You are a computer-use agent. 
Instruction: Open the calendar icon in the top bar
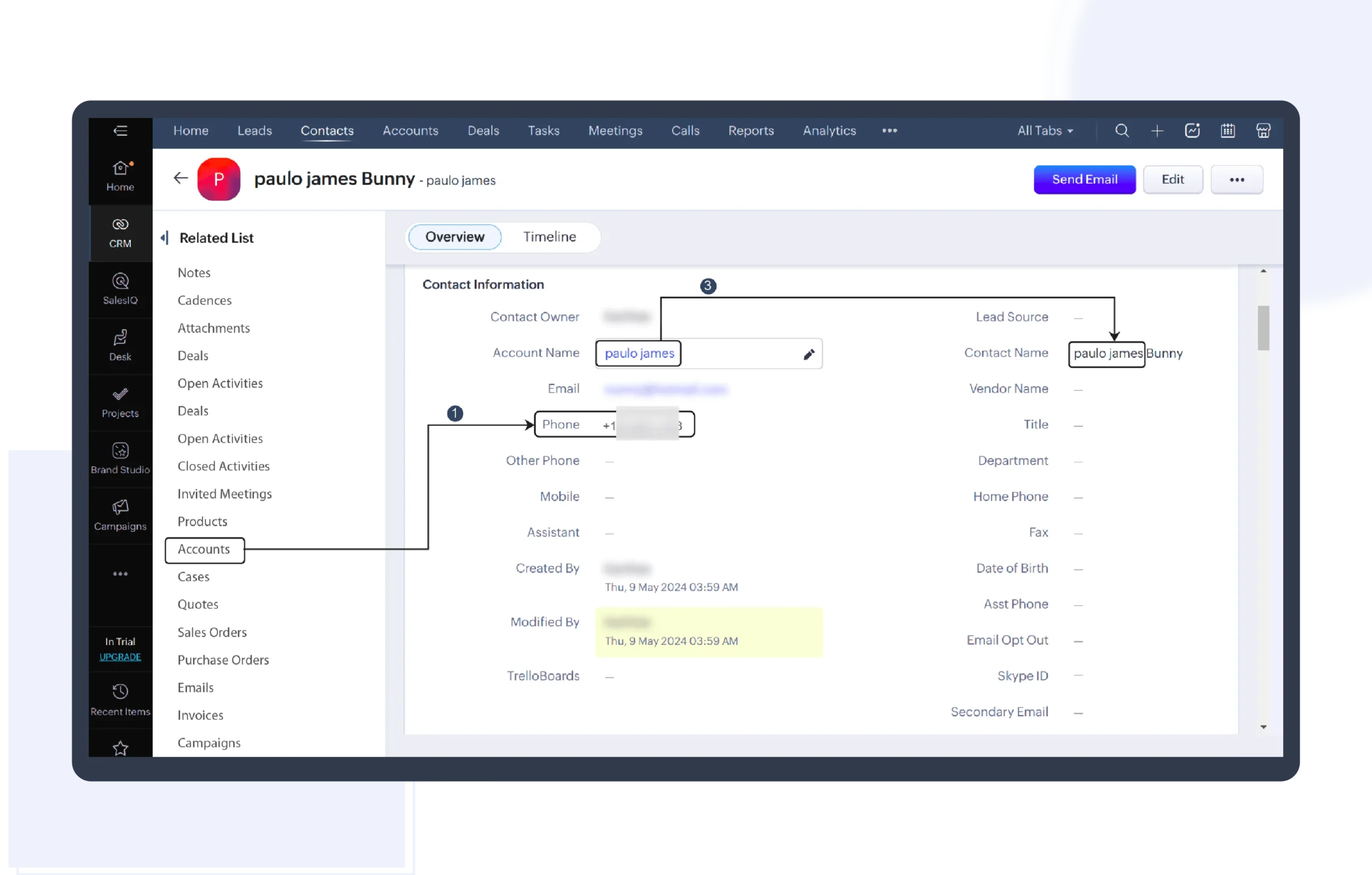click(1228, 130)
